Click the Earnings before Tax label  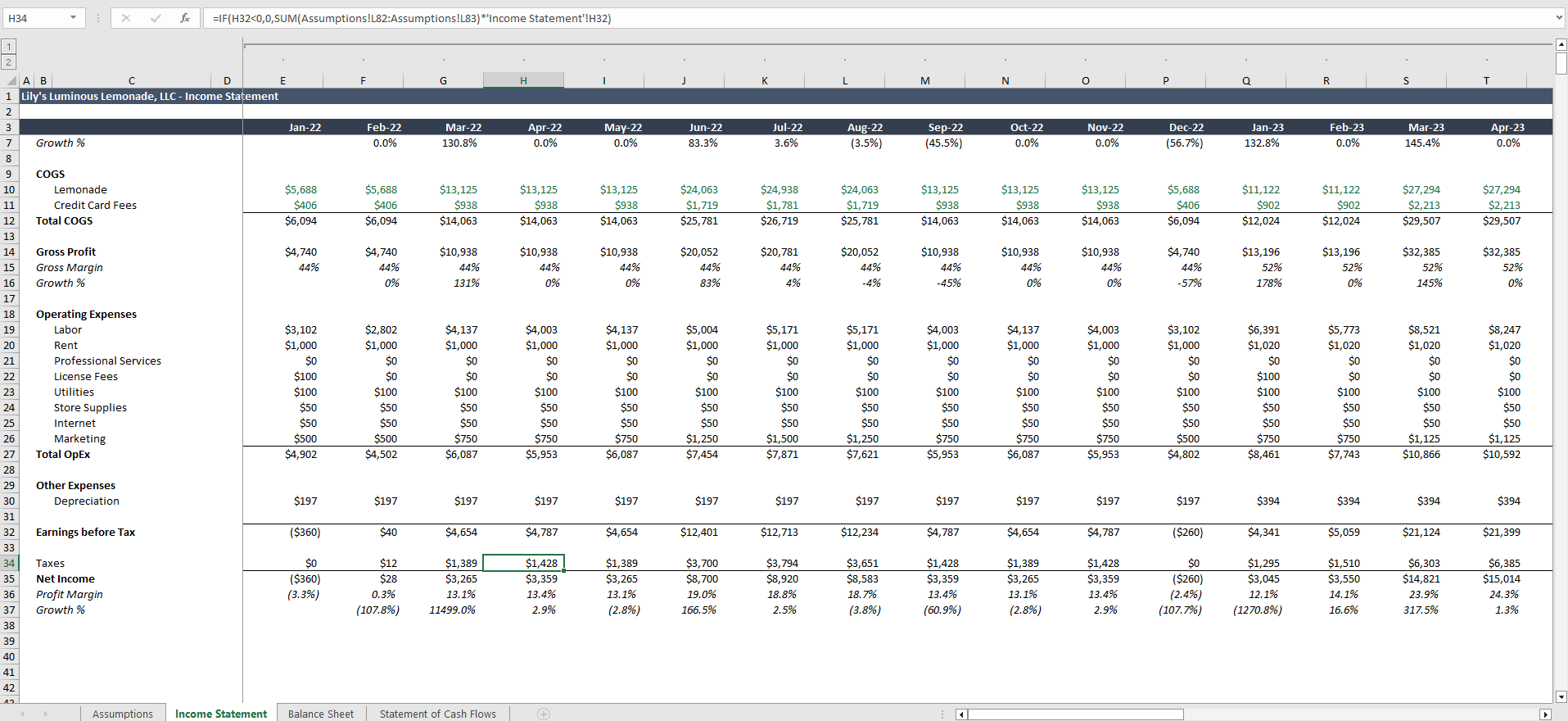click(85, 532)
